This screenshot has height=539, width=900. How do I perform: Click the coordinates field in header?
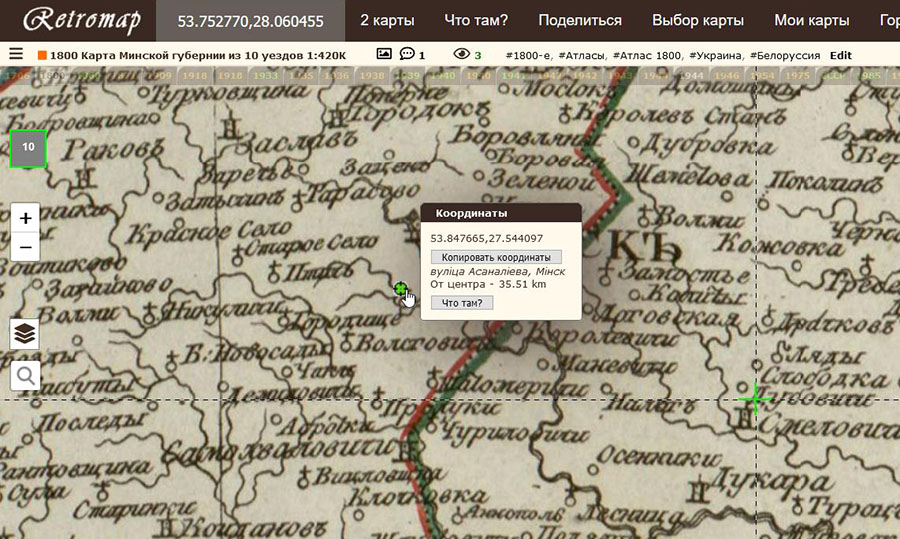click(250, 20)
